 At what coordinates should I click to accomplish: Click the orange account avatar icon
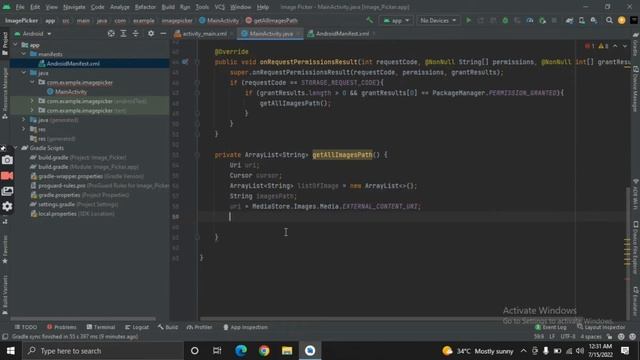pos(622,20)
